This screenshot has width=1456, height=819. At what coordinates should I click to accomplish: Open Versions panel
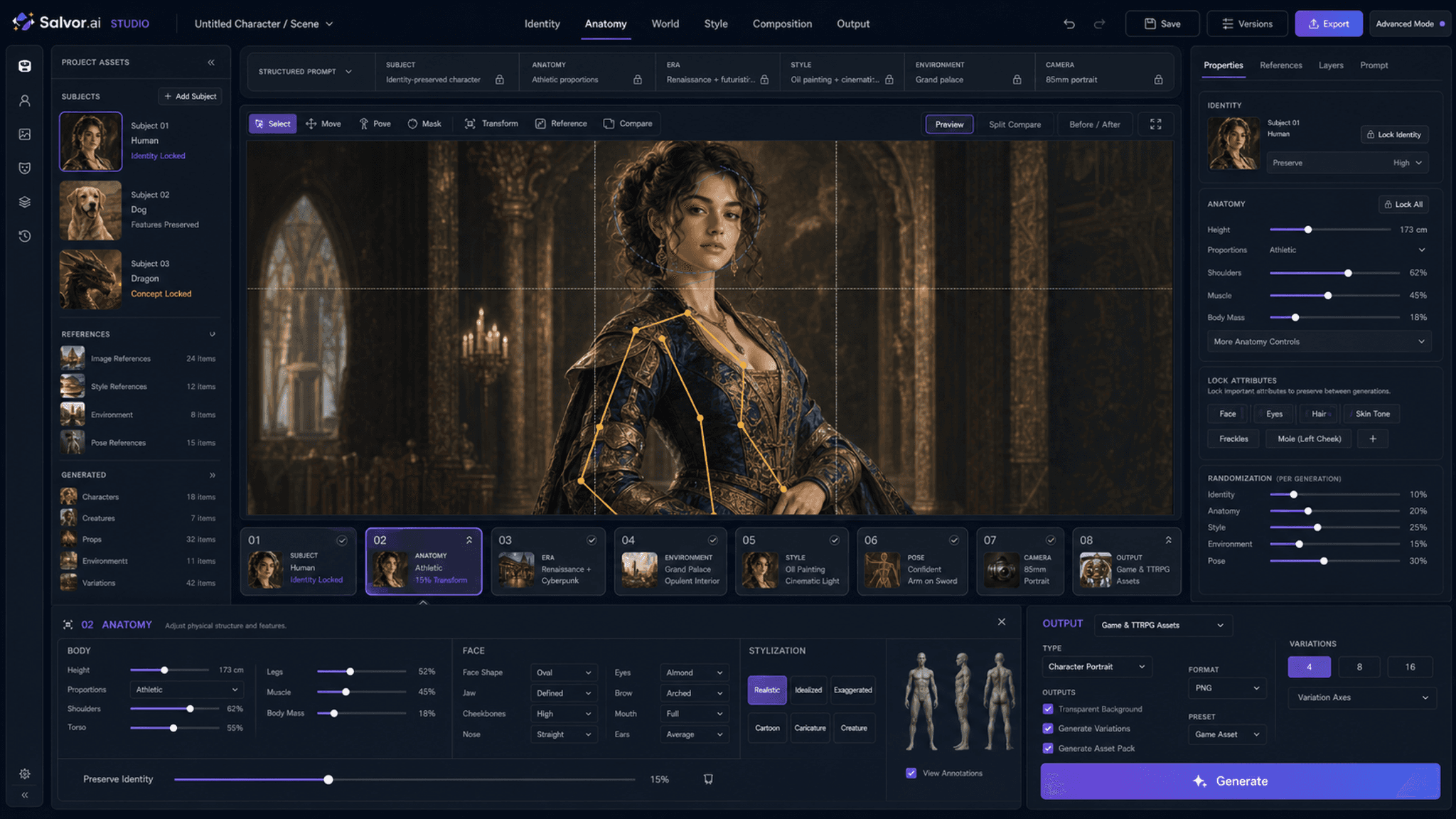1247,23
